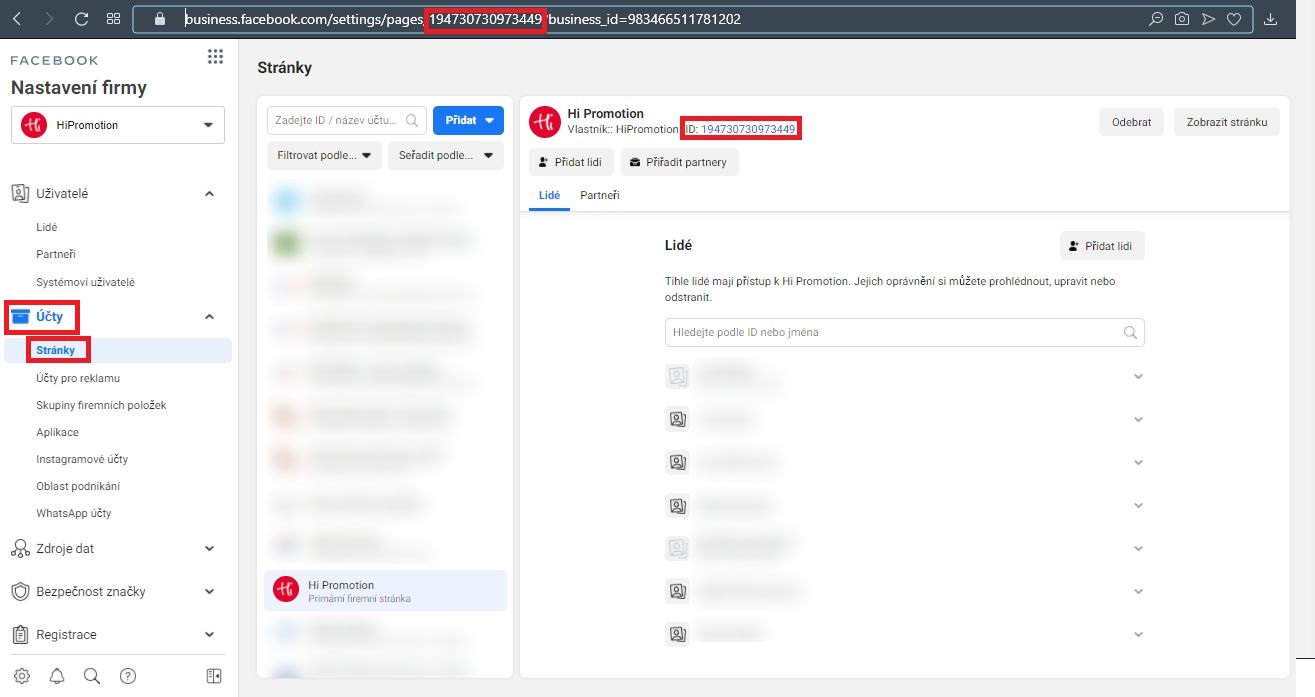The width and height of the screenshot is (1315, 697).
Task: Select Hi Promotion page in the pages list
Action: 385,591
